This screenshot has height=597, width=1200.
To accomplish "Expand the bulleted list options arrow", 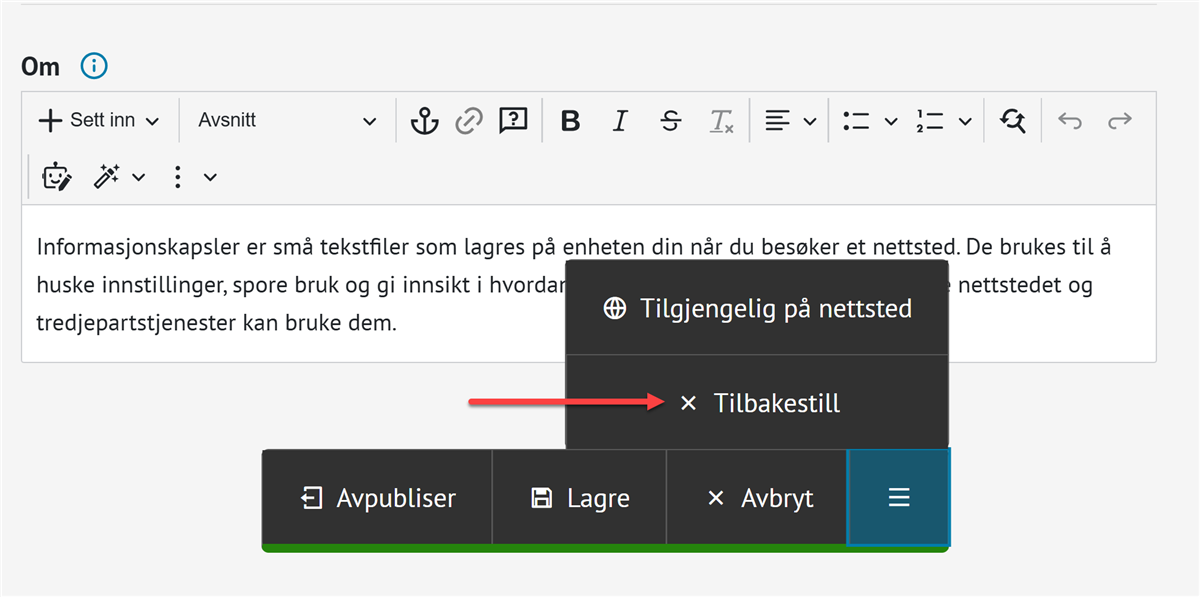I will pyautogui.click(x=891, y=122).
